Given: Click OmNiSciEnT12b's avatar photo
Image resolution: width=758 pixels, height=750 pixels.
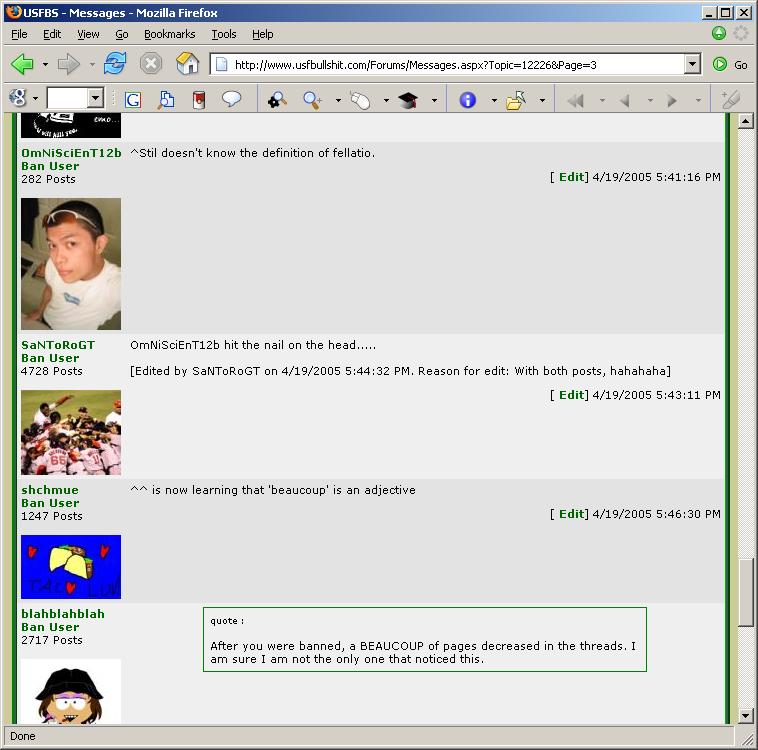Looking at the screenshot, I should coord(71,264).
